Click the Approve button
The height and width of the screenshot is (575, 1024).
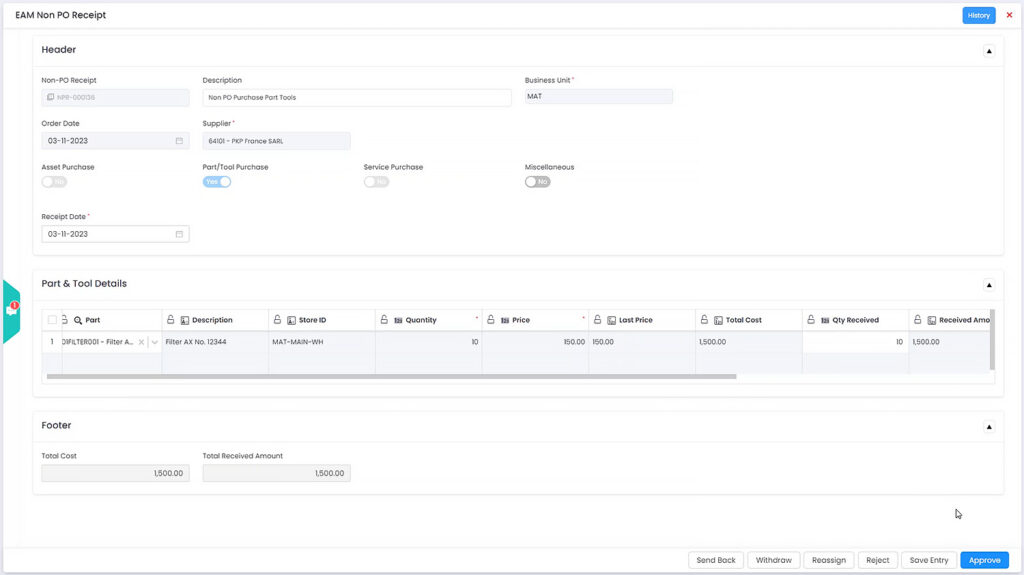coord(984,560)
